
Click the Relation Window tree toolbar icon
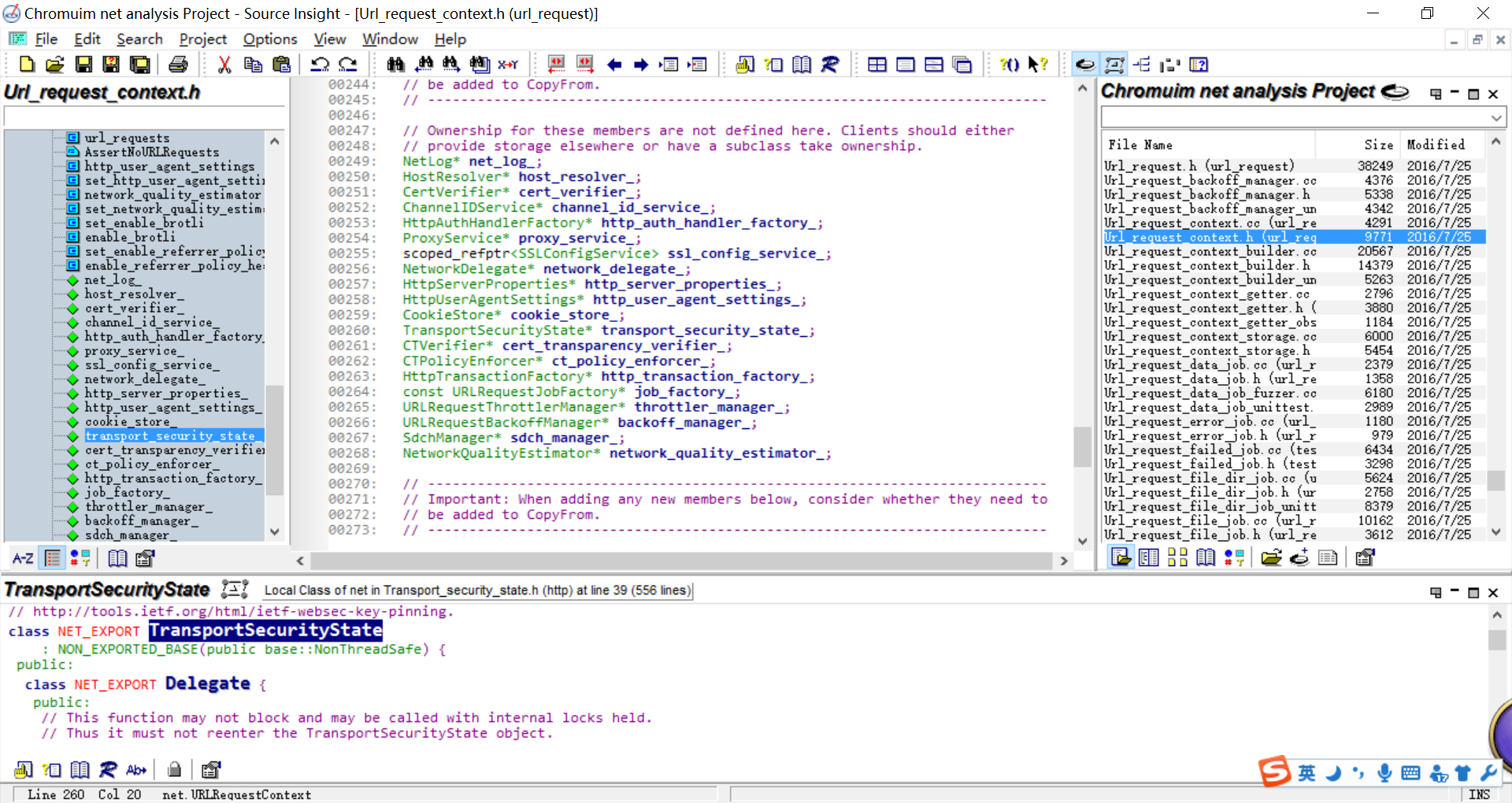point(1142,65)
